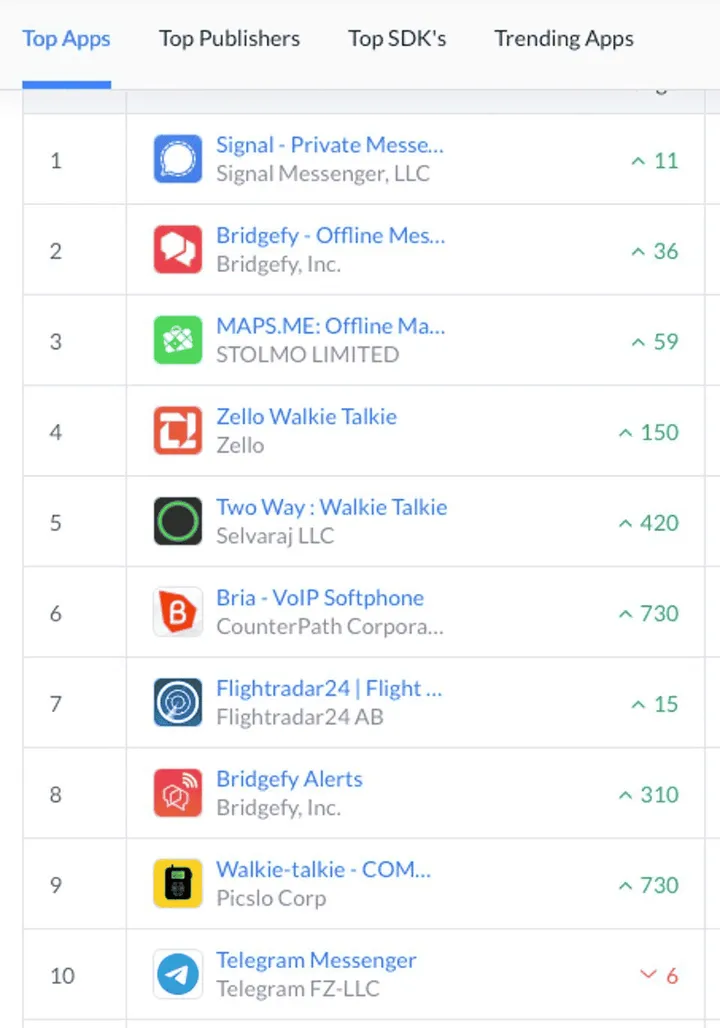
Task: Click the Bridgefy Alerts app icon
Action: point(178,794)
